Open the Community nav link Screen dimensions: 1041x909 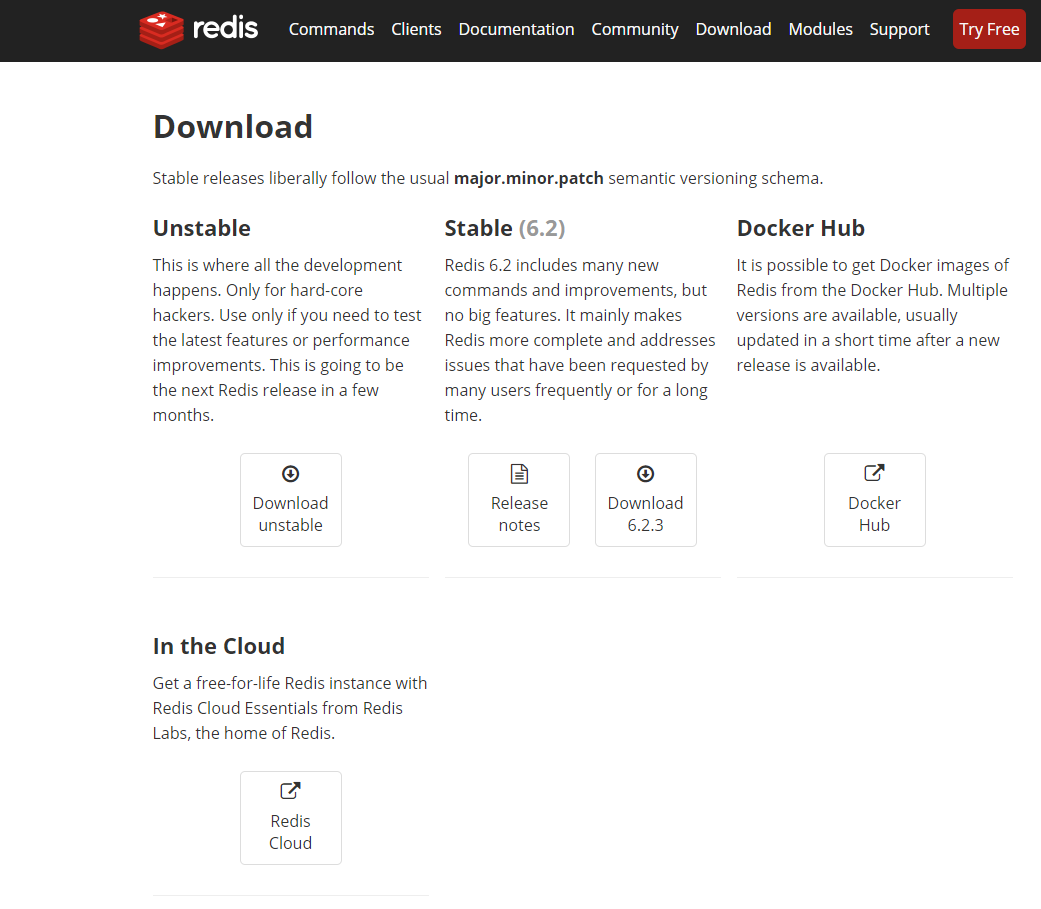635,29
